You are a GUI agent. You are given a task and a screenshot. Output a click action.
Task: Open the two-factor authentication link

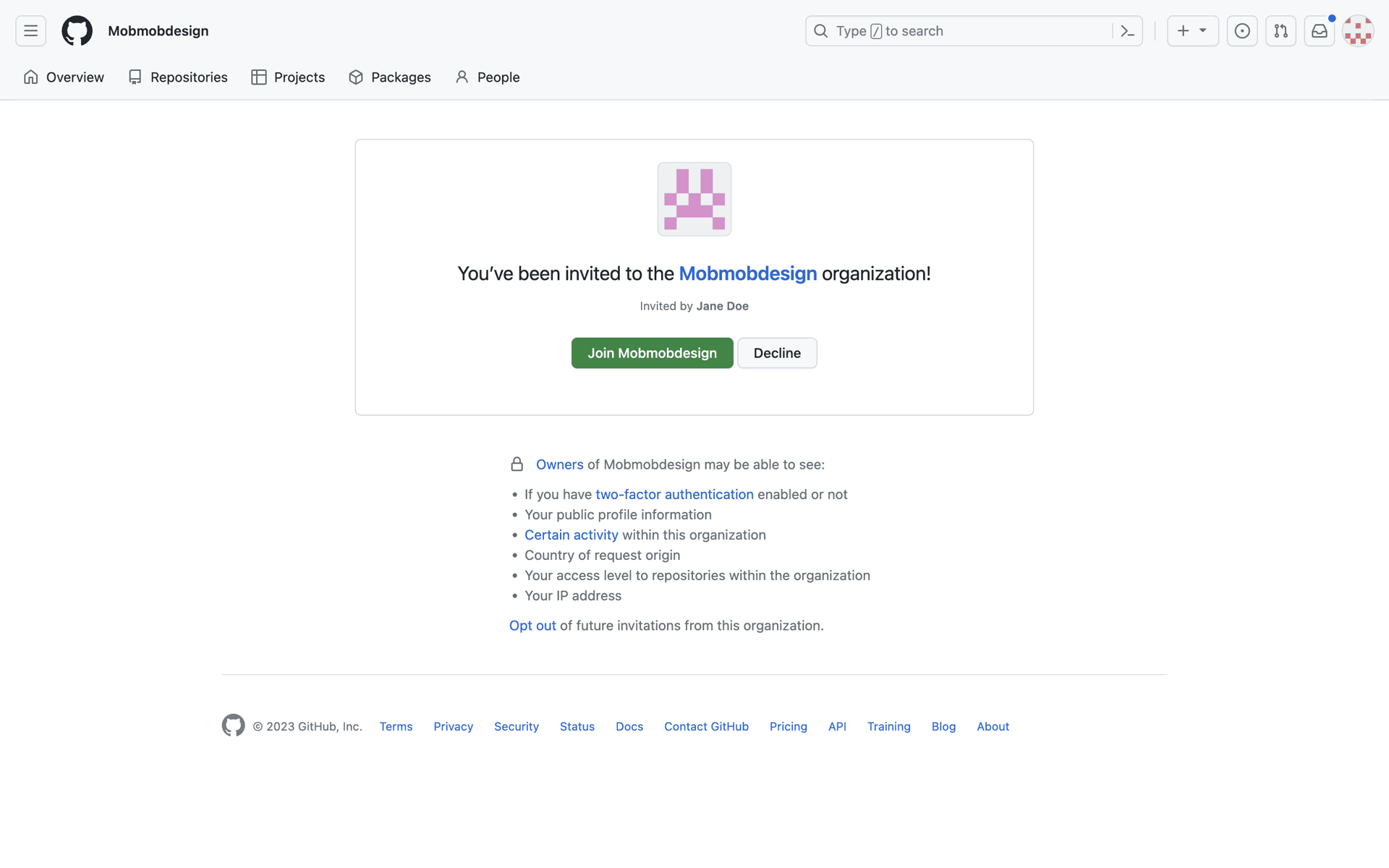(674, 494)
